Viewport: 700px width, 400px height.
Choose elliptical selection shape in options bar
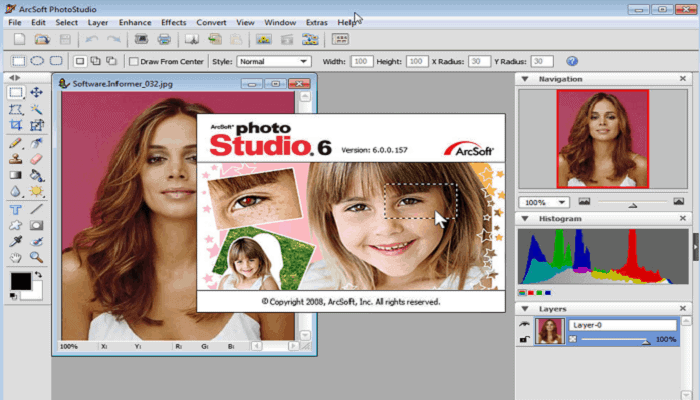pos(37,61)
